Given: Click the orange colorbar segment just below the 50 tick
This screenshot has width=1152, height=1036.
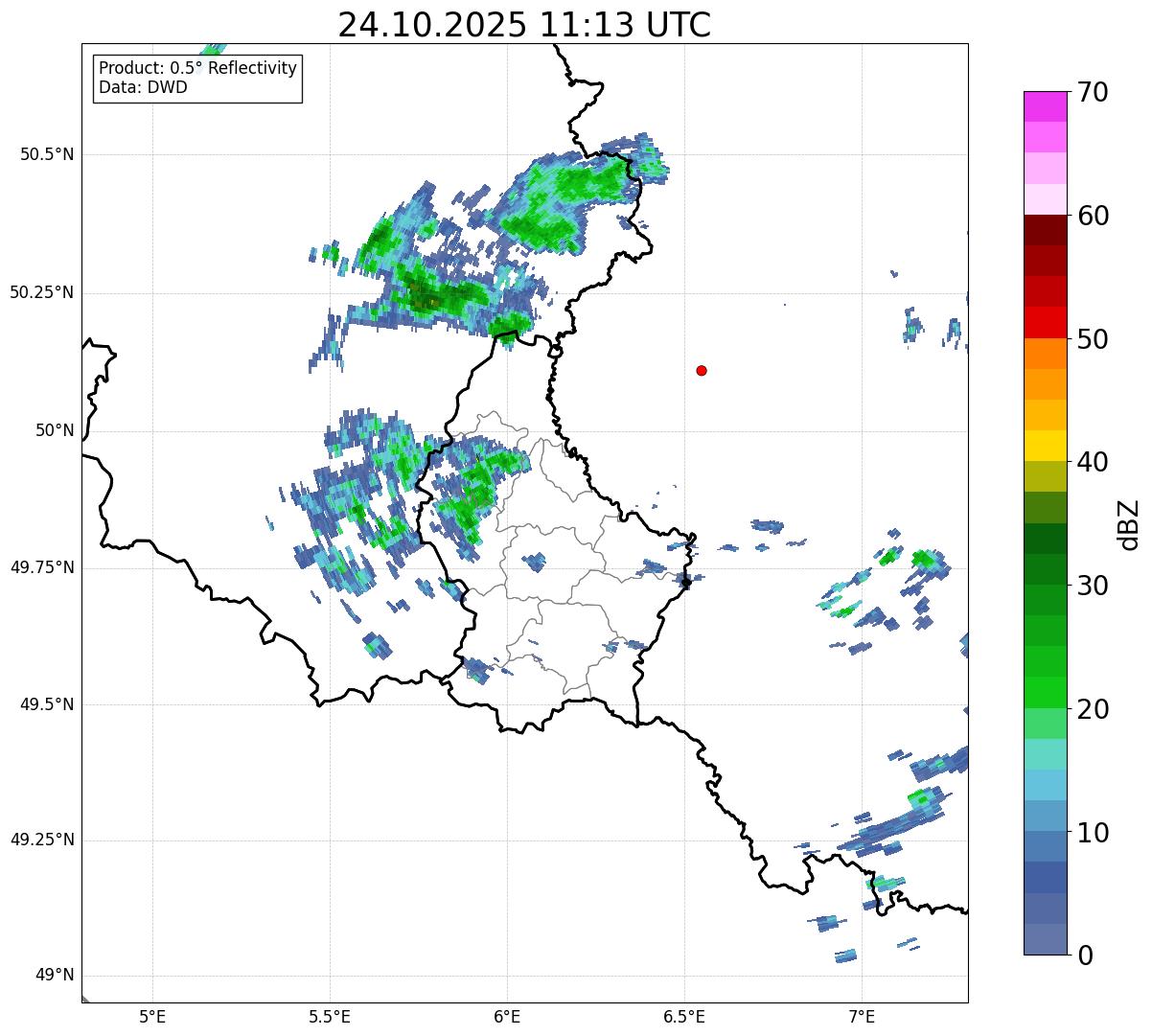Looking at the screenshot, I should pyautogui.click(x=1045, y=354).
